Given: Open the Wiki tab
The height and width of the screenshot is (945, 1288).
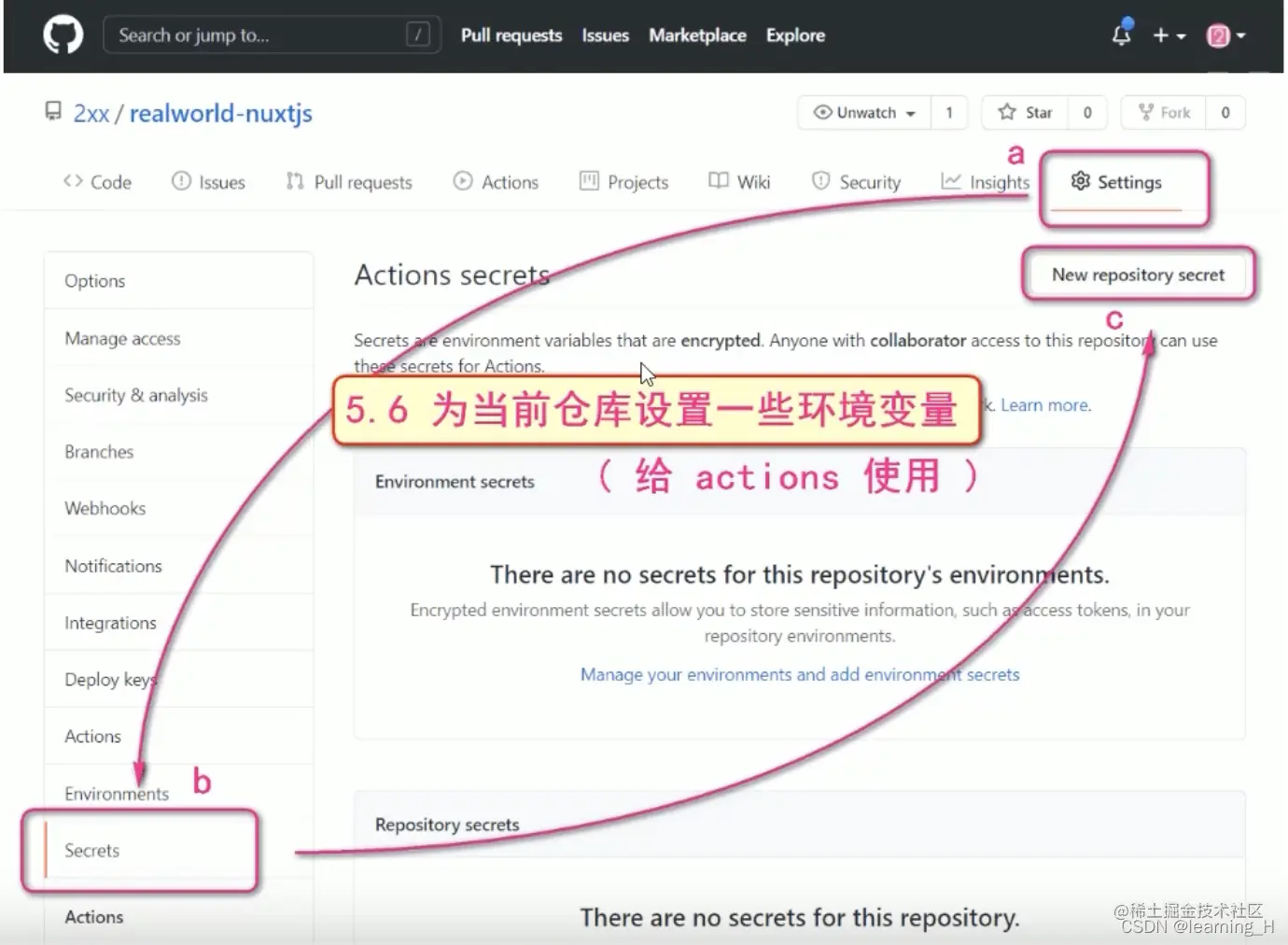Looking at the screenshot, I should (739, 182).
